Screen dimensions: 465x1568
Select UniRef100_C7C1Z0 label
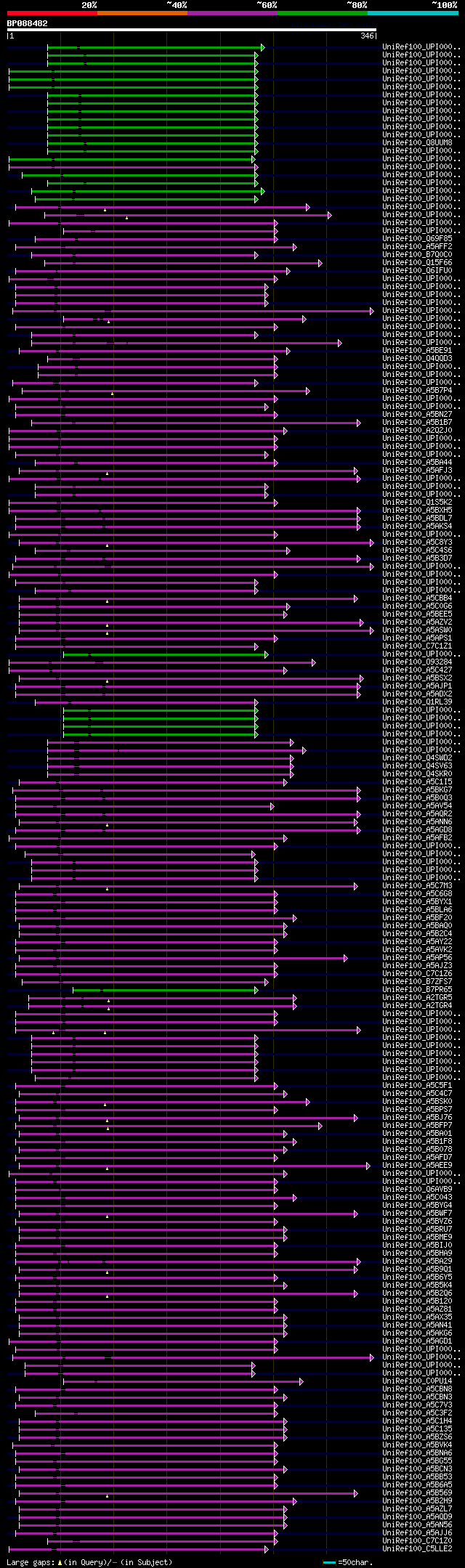417,1541
